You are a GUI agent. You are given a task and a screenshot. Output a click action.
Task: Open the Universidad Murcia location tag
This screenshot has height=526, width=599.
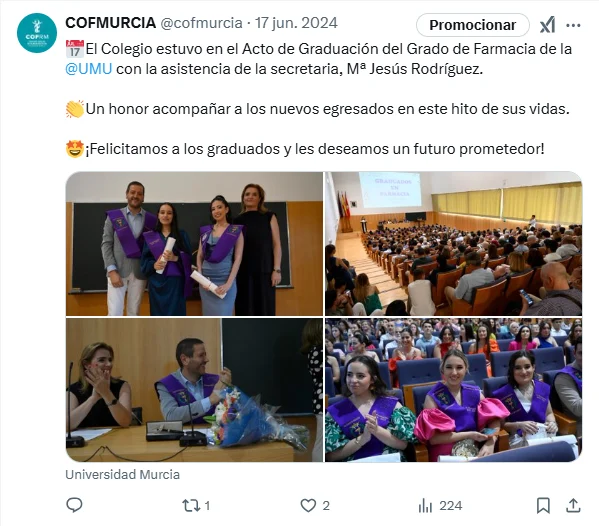click(123, 474)
